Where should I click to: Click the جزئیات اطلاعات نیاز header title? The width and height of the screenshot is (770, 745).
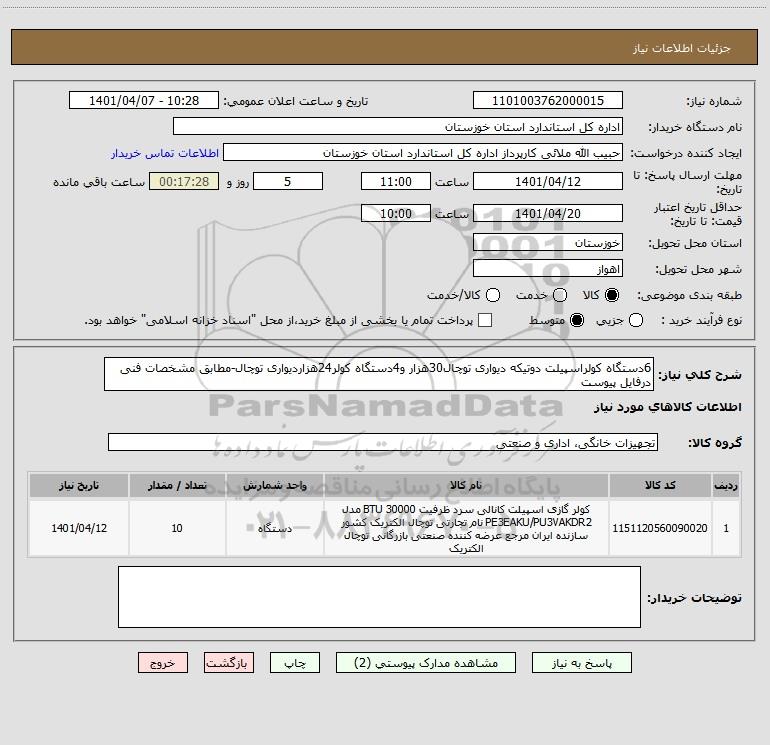tap(682, 48)
